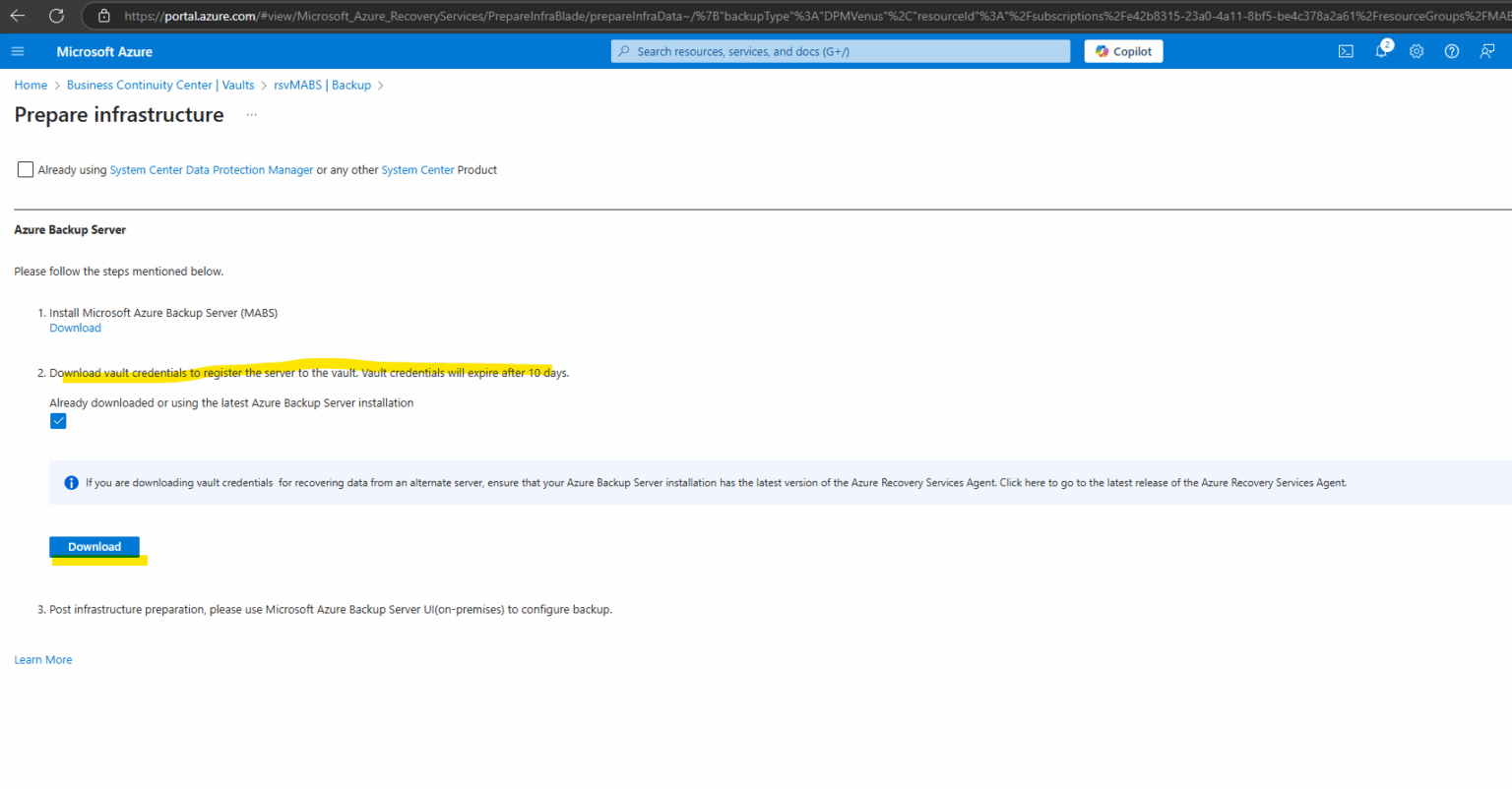The image size is (1512, 789).
Task: Open the notifications bell icon
Action: 1381,51
